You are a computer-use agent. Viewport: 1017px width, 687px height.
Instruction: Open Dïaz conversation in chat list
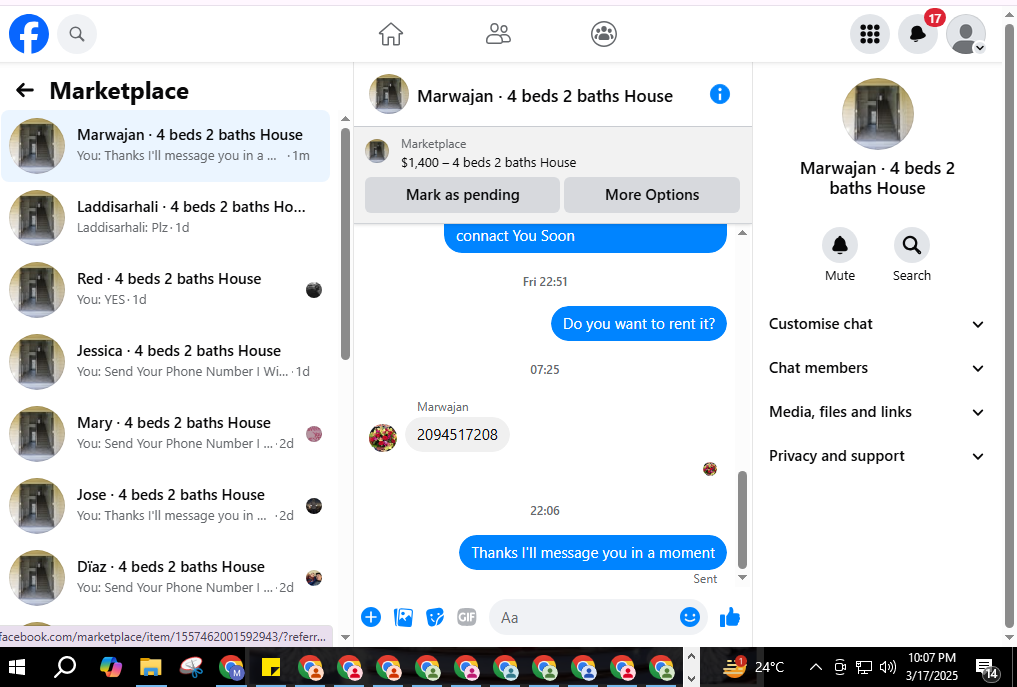(165, 577)
